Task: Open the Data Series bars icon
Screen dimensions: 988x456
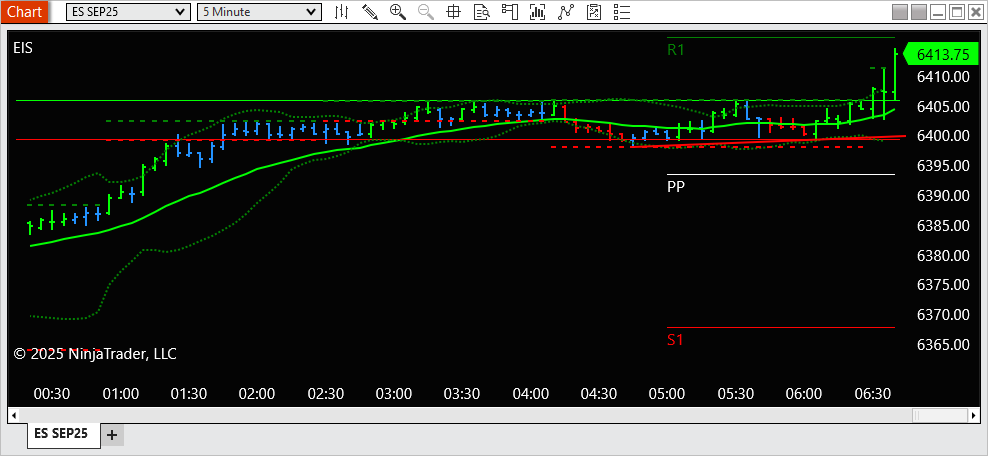Action: tap(537, 11)
